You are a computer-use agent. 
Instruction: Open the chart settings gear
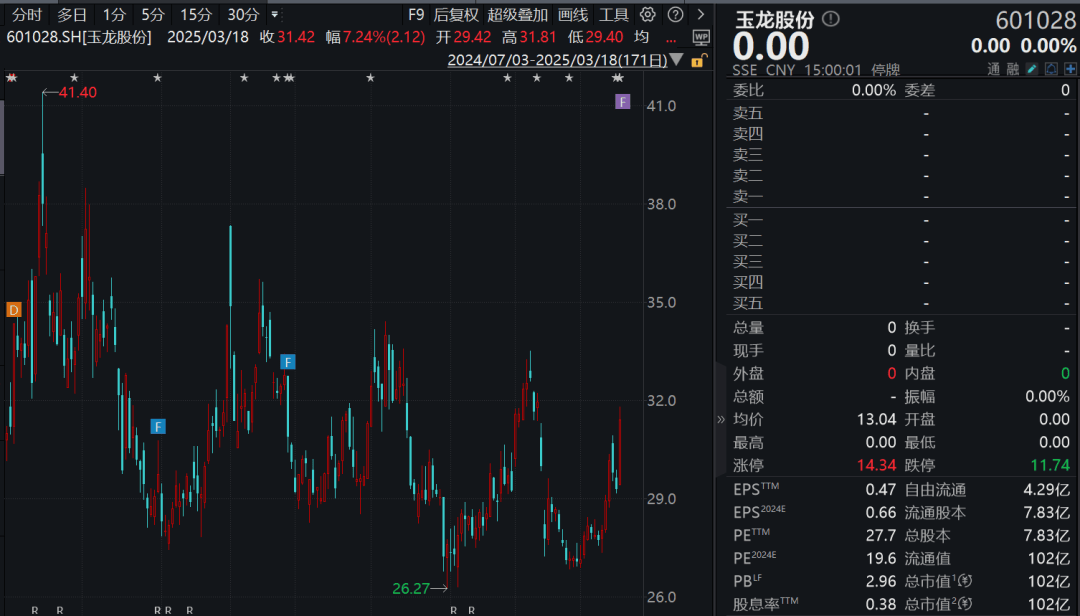pyautogui.click(x=647, y=14)
